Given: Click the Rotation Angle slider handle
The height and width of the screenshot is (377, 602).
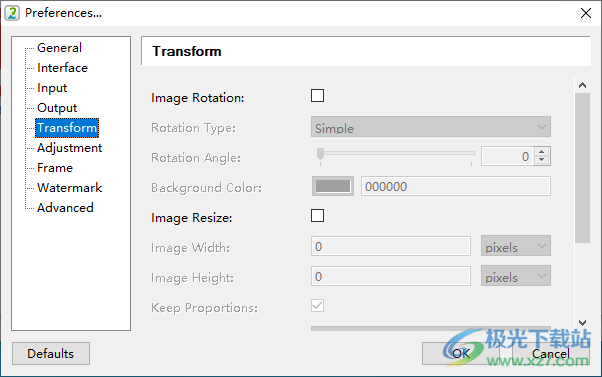Looking at the screenshot, I should [x=320, y=154].
